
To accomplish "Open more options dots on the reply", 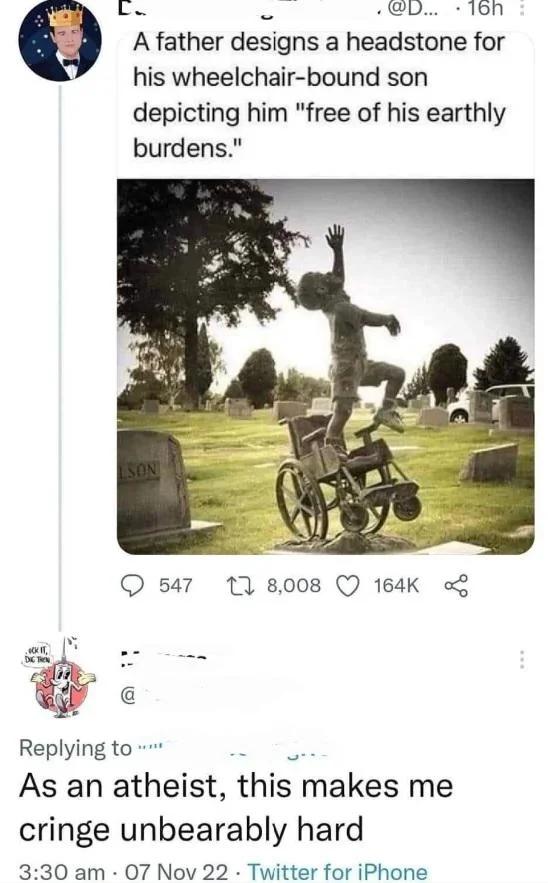I will pos(522,659).
